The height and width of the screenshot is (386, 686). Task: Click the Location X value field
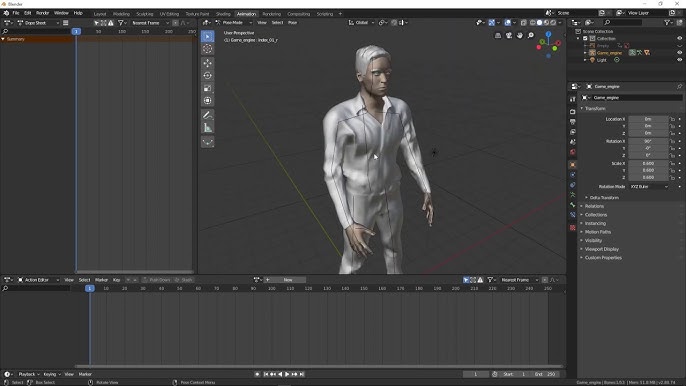[x=648, y=119]
